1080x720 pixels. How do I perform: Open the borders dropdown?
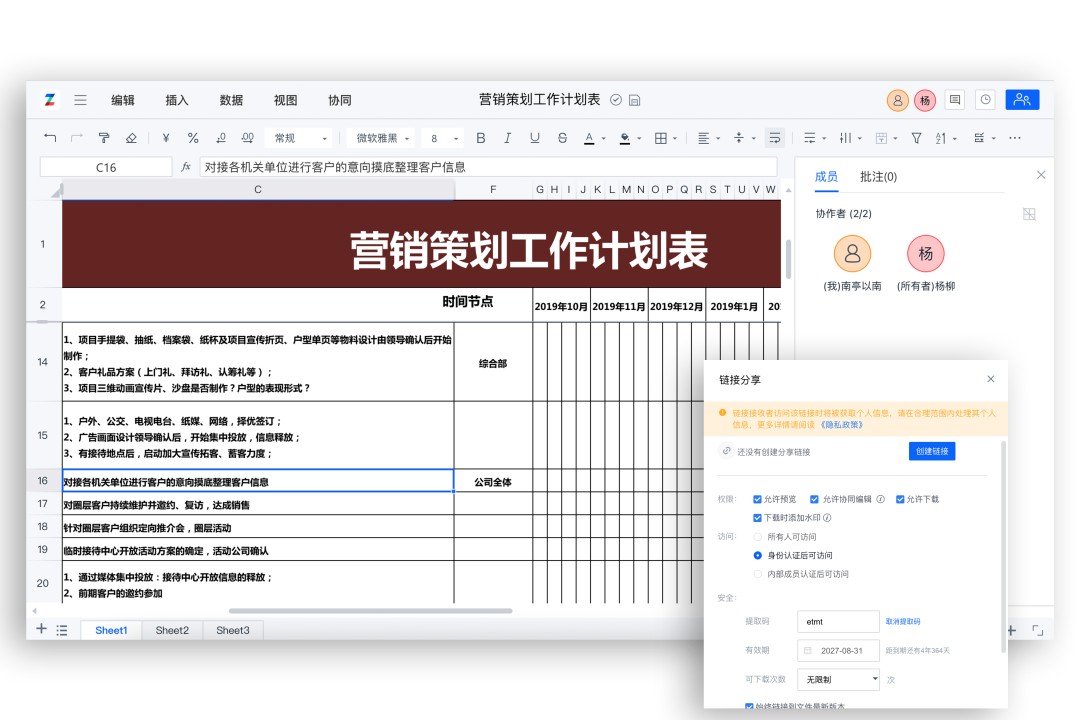[x=665, y=138]
